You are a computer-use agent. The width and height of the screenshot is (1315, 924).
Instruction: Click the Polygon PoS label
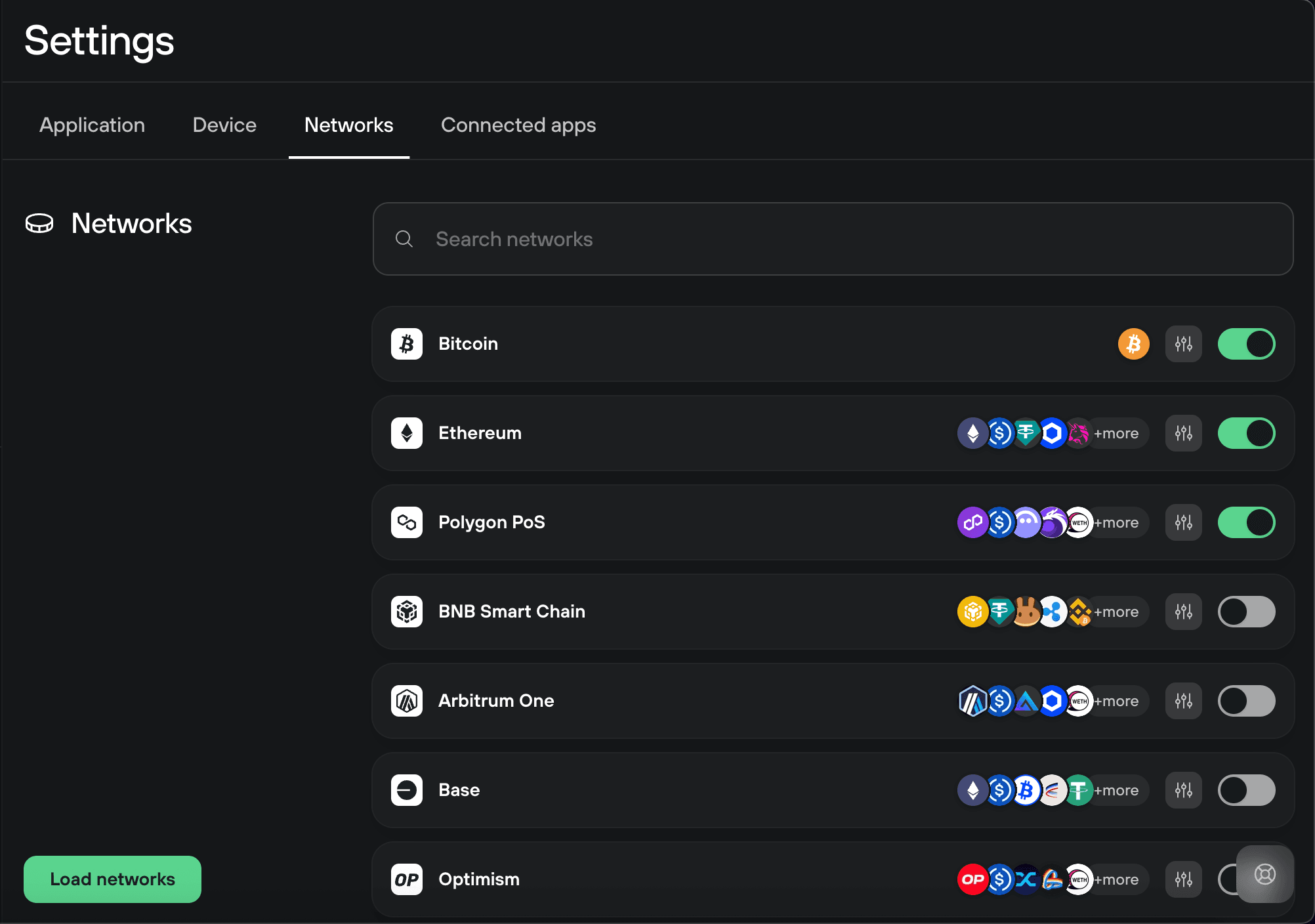pos(491,522)
